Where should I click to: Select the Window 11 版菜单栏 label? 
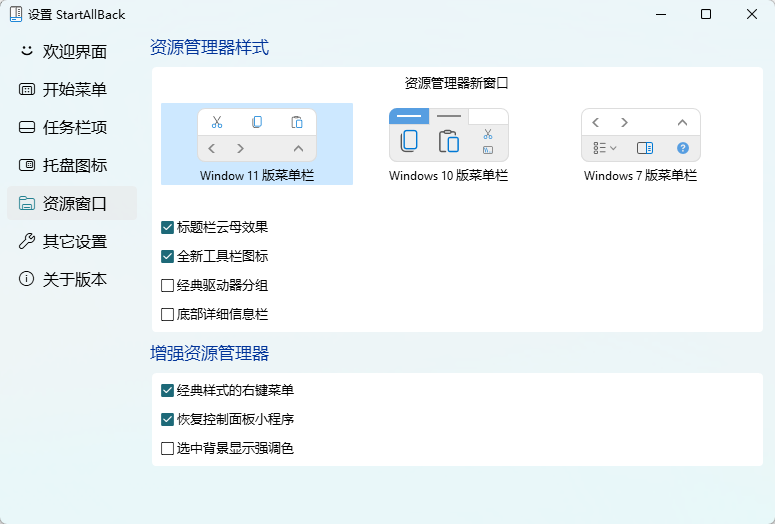257,175
